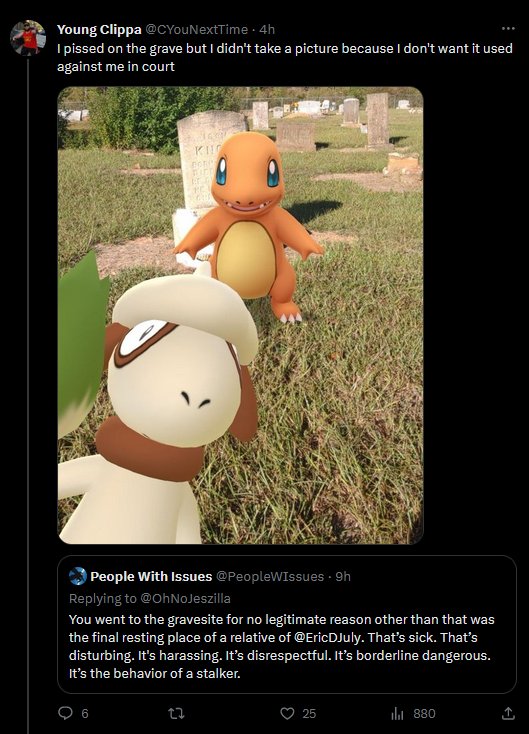Image resolution: width=529 pixels, height=734 pixels.
Task: Click the repost arrows icon
Action: tap(176, 713)
